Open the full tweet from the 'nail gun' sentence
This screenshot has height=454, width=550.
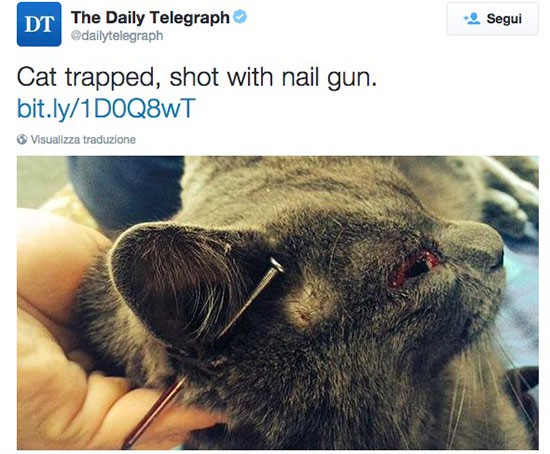tap(197, 77)
